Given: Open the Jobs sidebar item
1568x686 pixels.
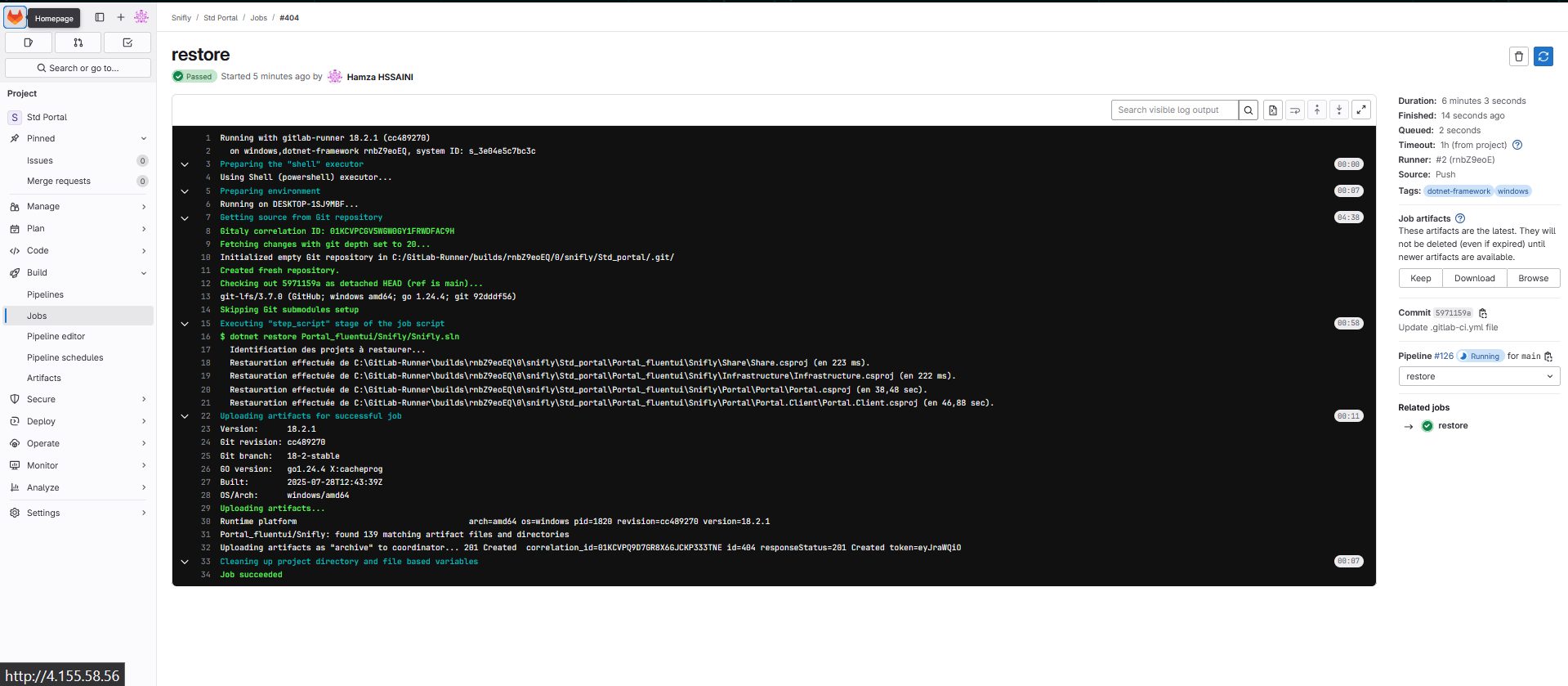Looking at the screenshot, I should pyautogui.click(x=78, y=316).
